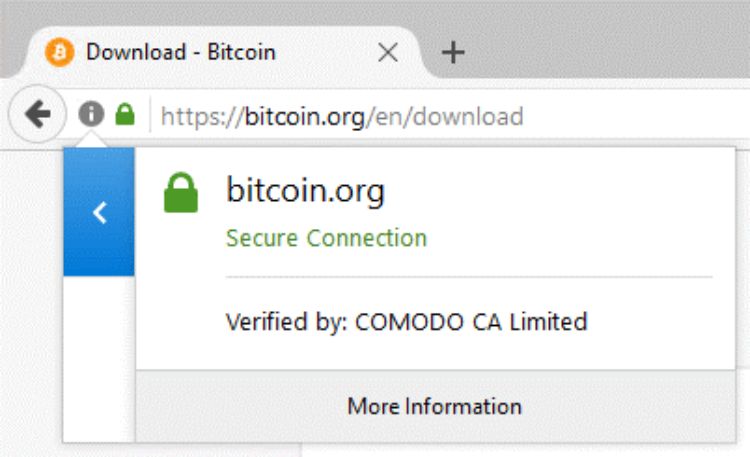Click the divider line under Secure Connection
The image size is (750, 457).
468,277
